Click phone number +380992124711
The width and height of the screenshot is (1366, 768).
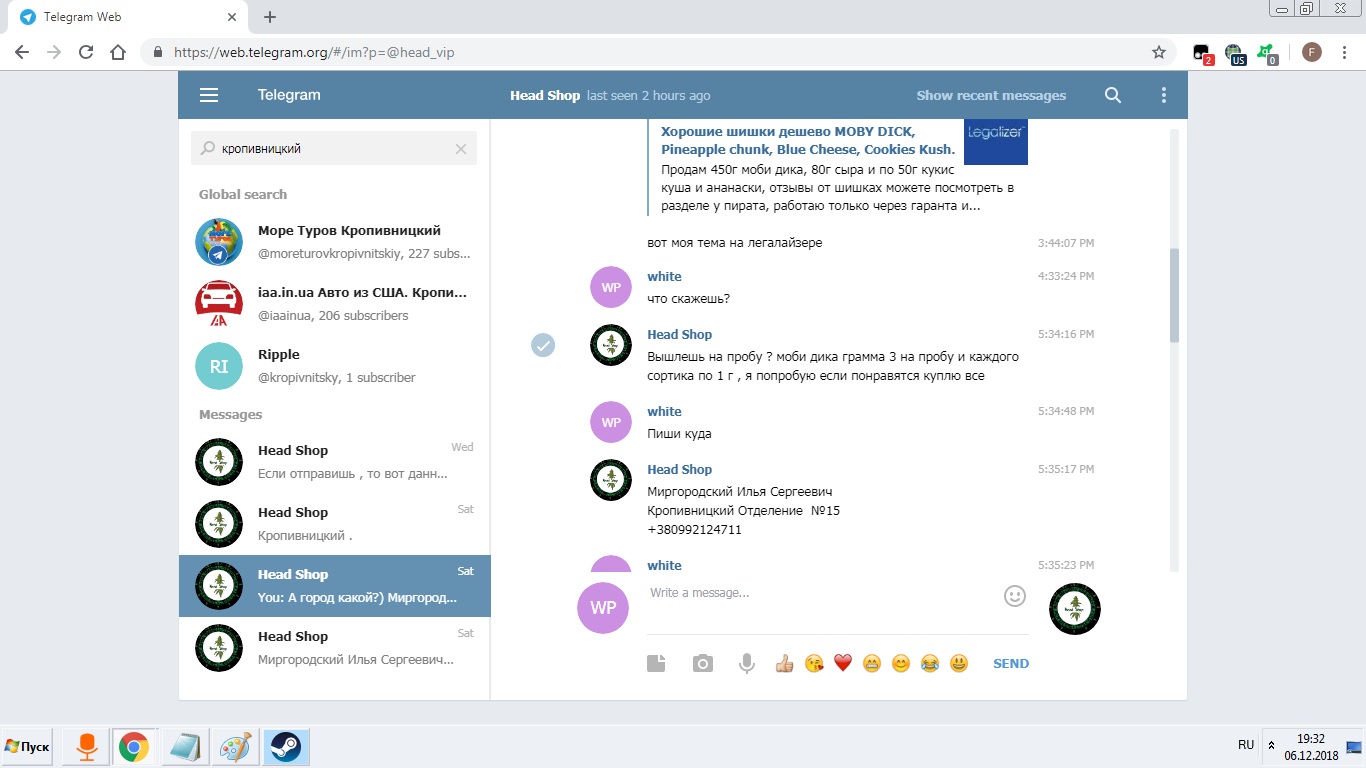click(x=695, y=530)
